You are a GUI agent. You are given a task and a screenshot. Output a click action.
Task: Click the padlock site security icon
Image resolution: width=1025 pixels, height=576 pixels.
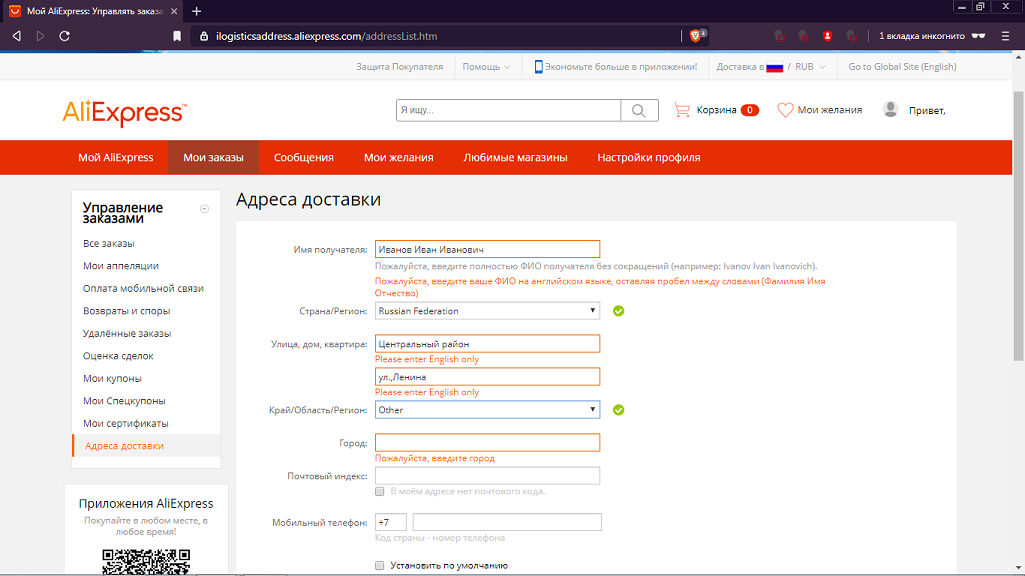[x=204, y=36]
